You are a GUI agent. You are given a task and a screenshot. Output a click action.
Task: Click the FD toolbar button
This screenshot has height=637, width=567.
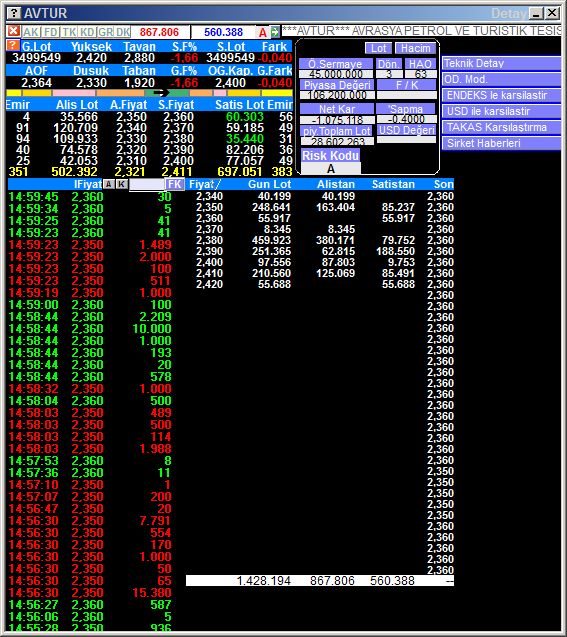point(51,32)
